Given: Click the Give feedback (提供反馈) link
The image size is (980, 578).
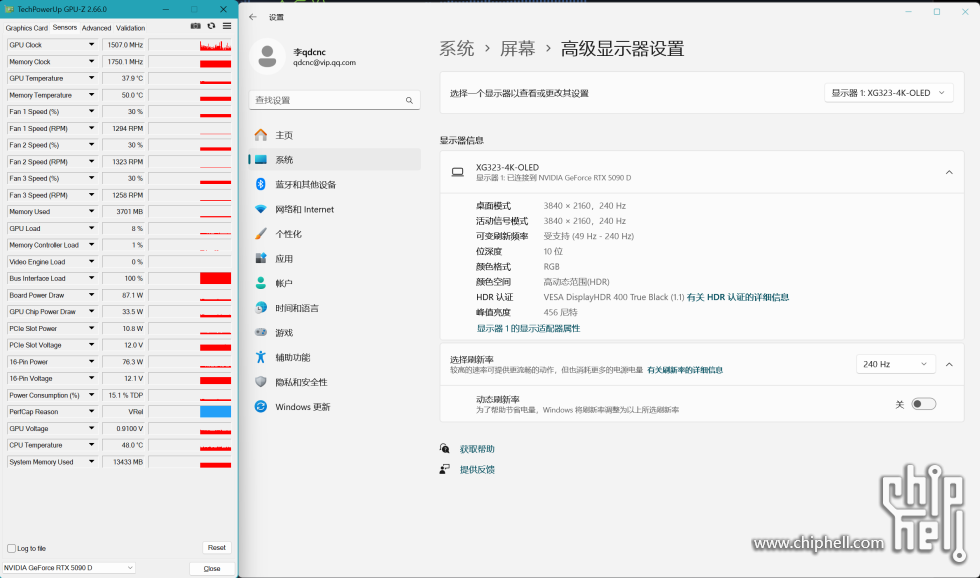Looking at the screenshot, I should pyautogui.click(x=477, y=469).
